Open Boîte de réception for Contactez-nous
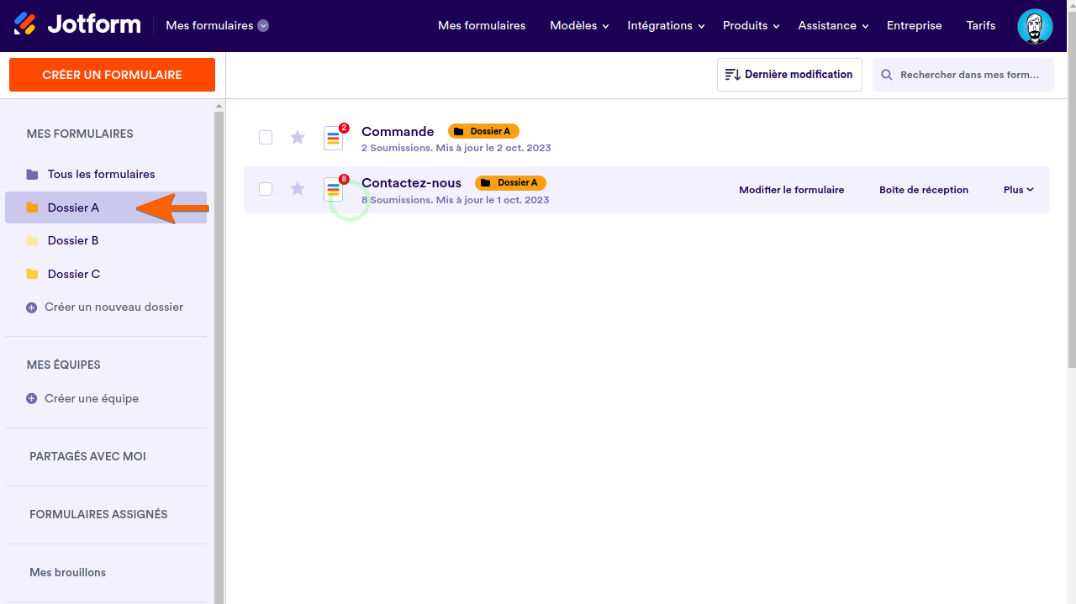 click(x=924, y=189)
